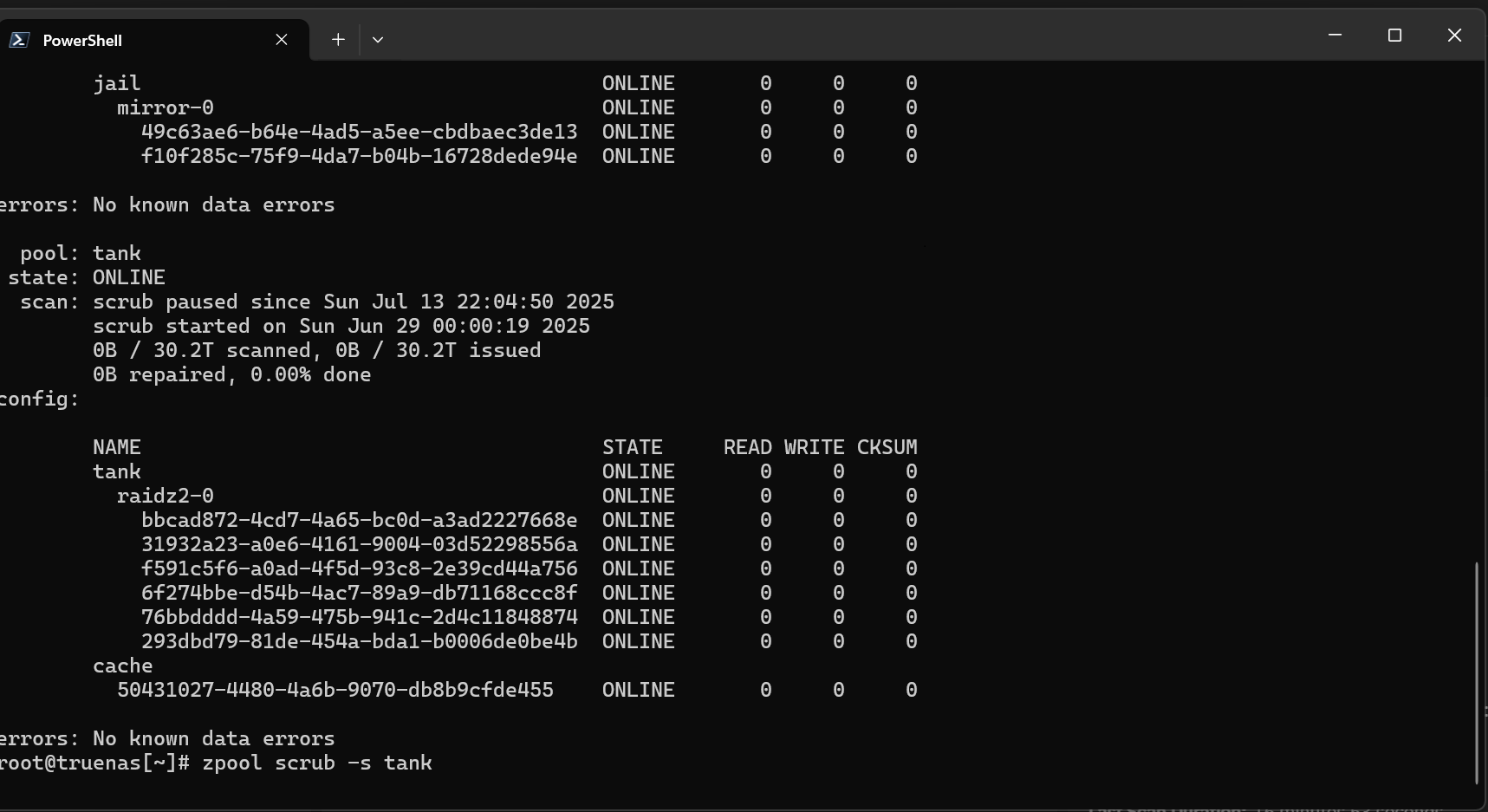Screen dimensions: 1488x812
Task: Click the jail pool name
Action: point(117,83)
